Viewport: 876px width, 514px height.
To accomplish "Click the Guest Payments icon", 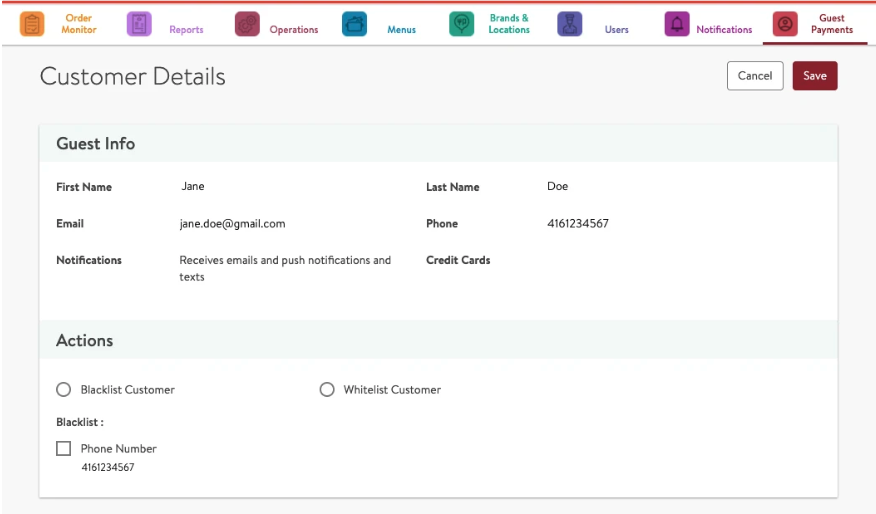I will coord(785,24).
